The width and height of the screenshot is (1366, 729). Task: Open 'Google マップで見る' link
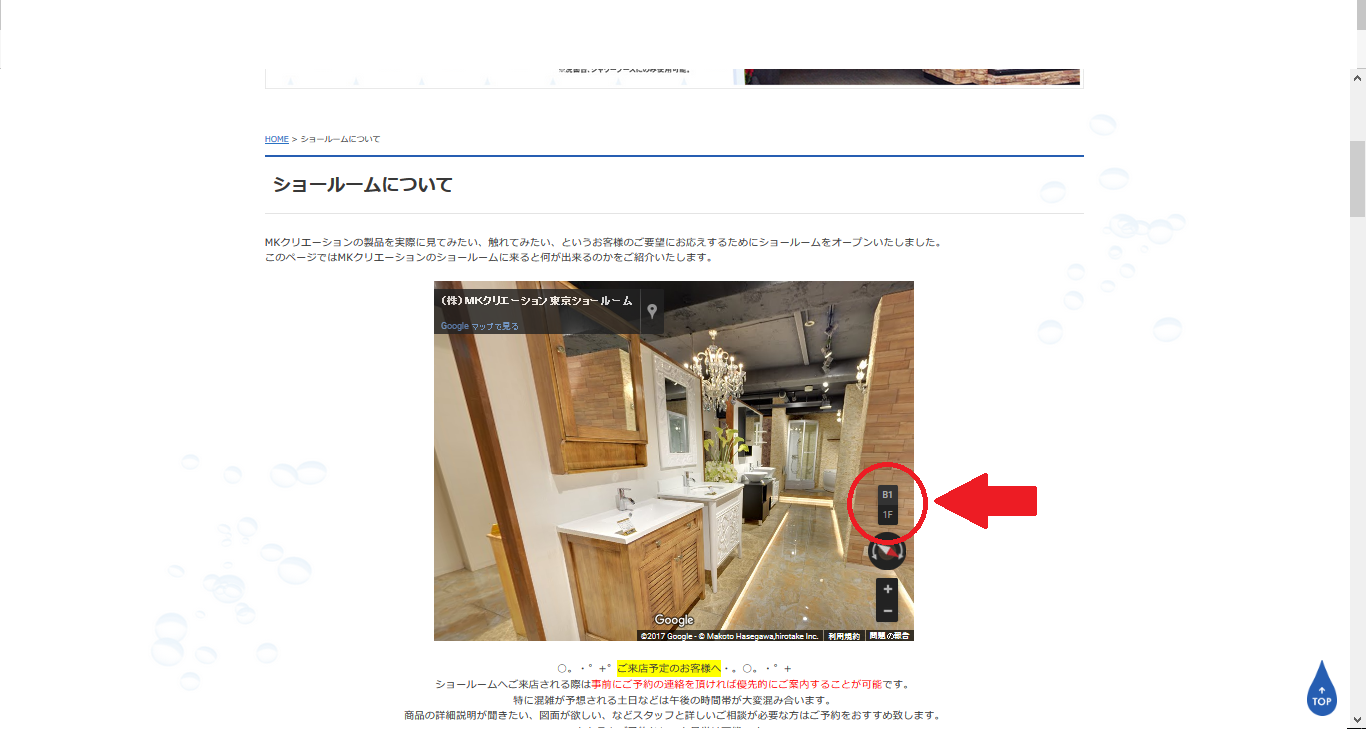coord(480,326)
